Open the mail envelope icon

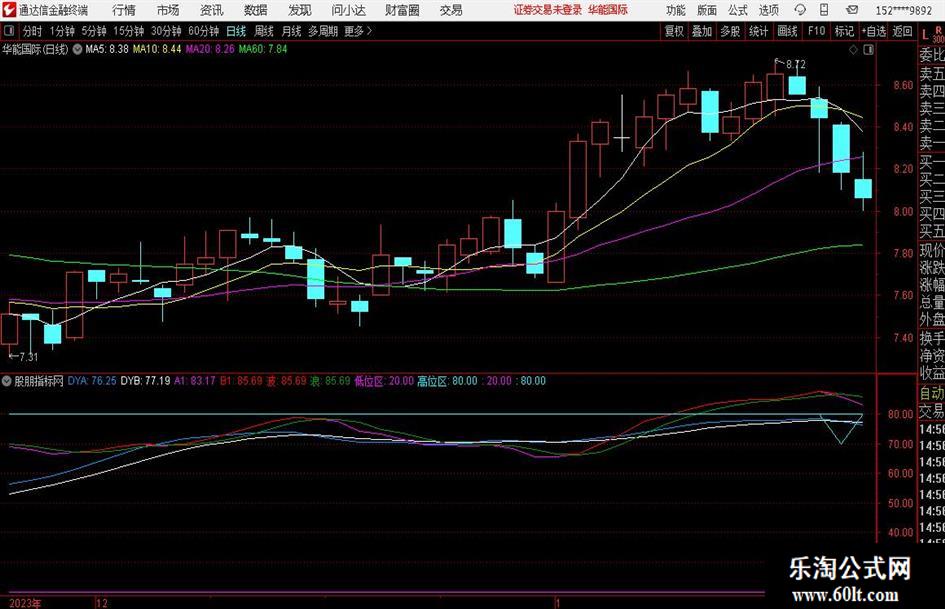tap(852, 10)
